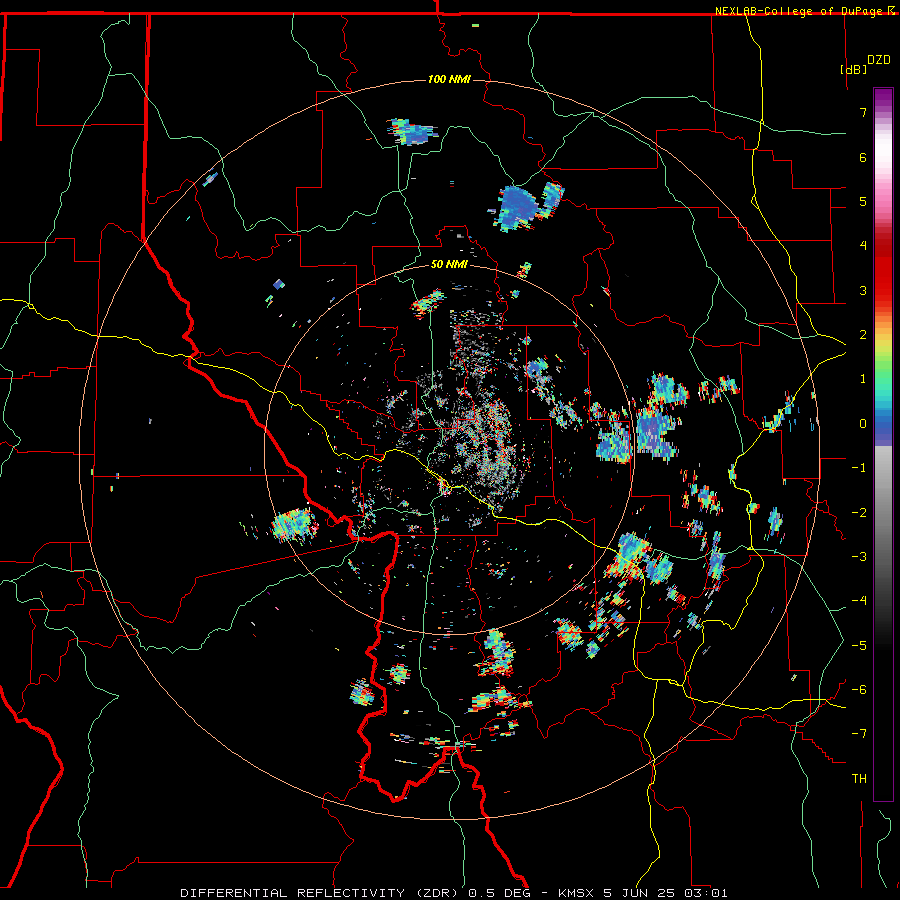
Task: Click the DZD legend title
Action: (x=879, y=60)
